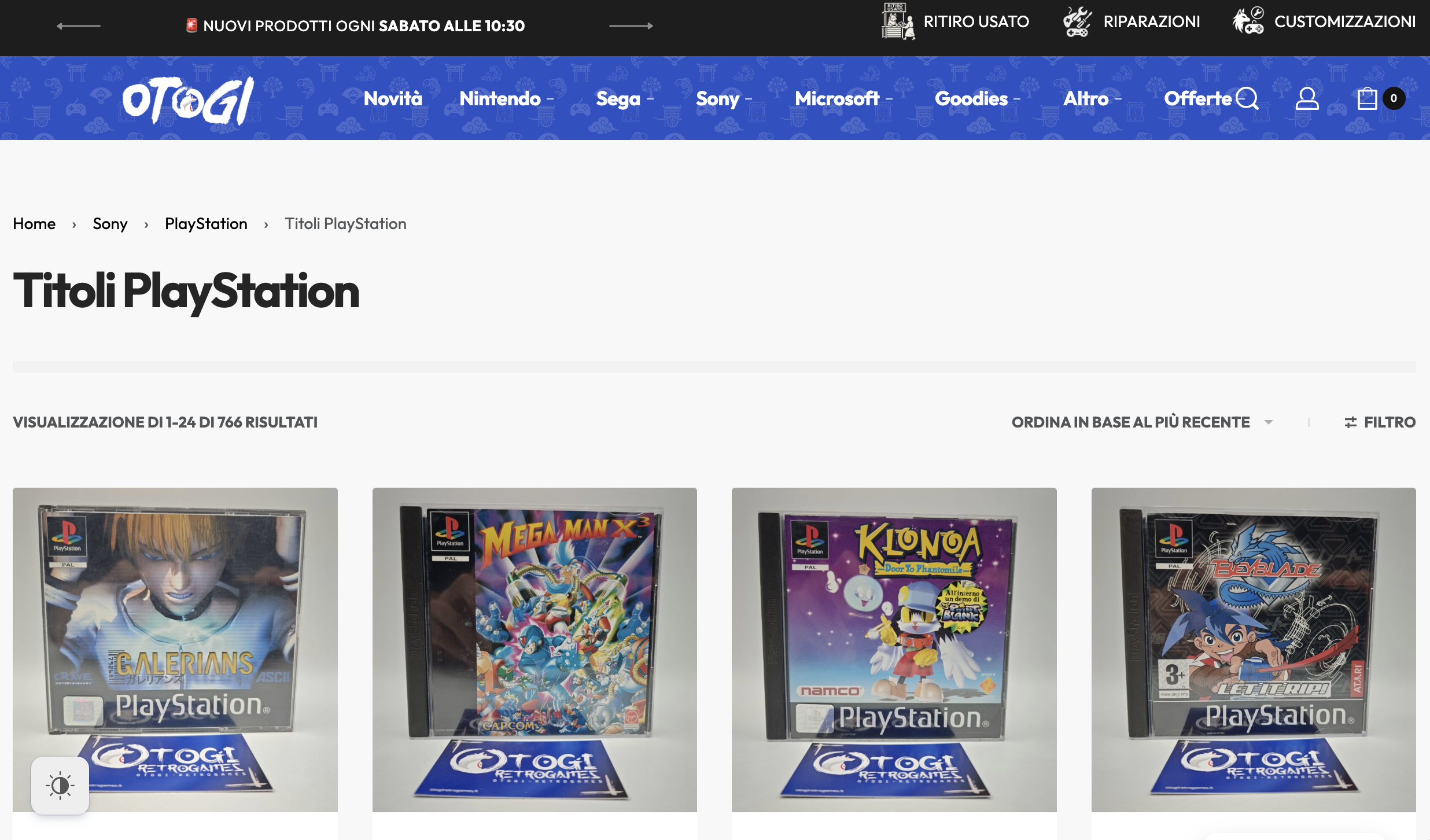The width and height of the screenshot is (1430, 840).
Task: Open the search magnifier icon
Action: 1247,98
